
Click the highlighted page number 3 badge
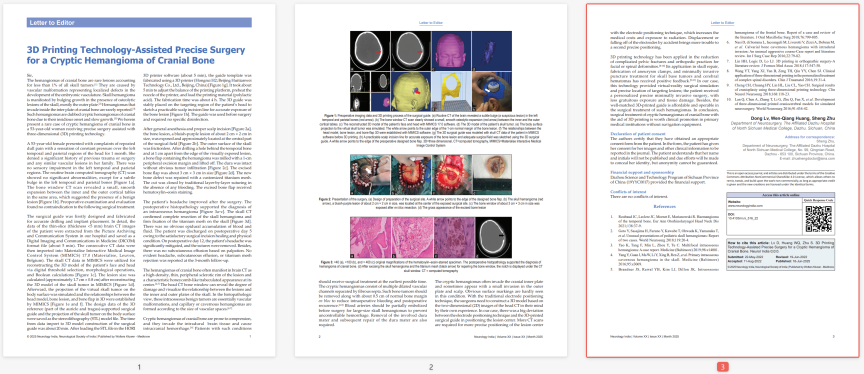723,367
